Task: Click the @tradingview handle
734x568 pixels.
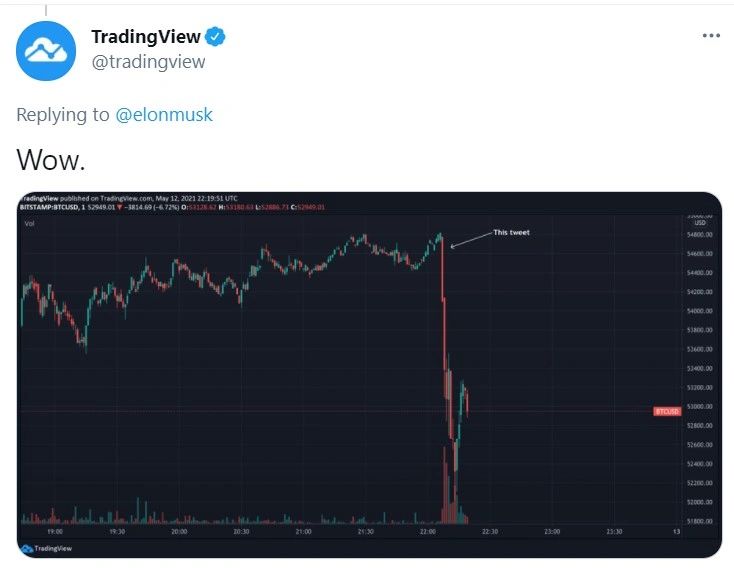Action: (x=148, y=62)
